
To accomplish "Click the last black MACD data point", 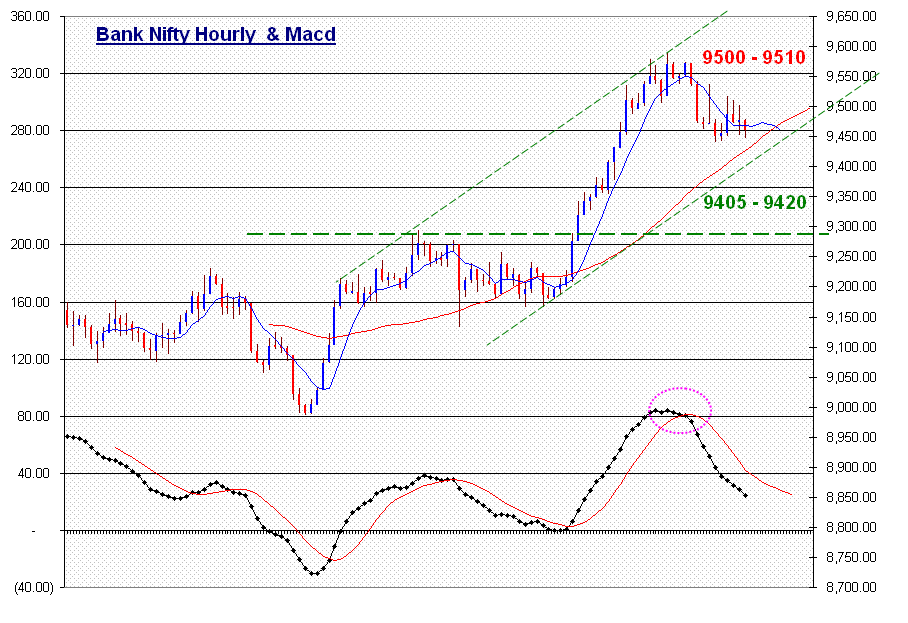I will click(745, 496).
